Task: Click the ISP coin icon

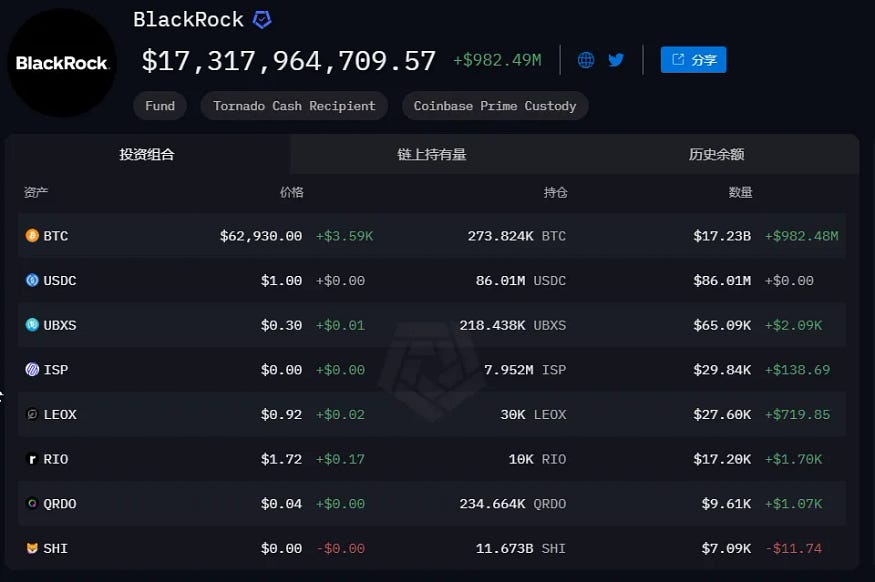Action: pyautogui.click(x=32, y=369)
